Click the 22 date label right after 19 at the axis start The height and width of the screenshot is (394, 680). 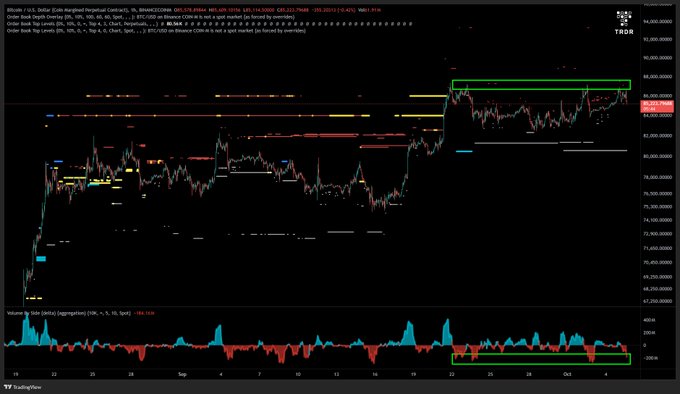[54, 374]
